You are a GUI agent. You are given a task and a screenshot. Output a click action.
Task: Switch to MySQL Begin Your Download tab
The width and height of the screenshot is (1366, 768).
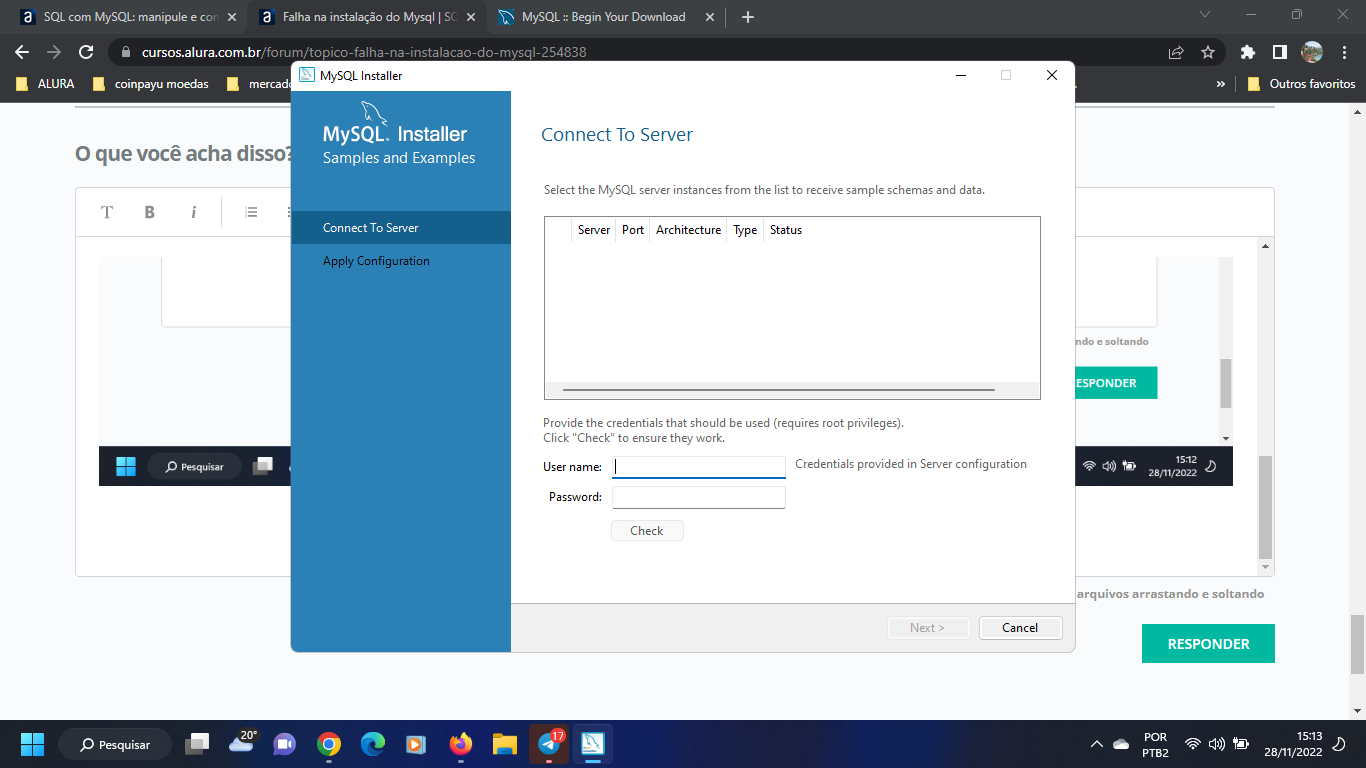(606, 17)
